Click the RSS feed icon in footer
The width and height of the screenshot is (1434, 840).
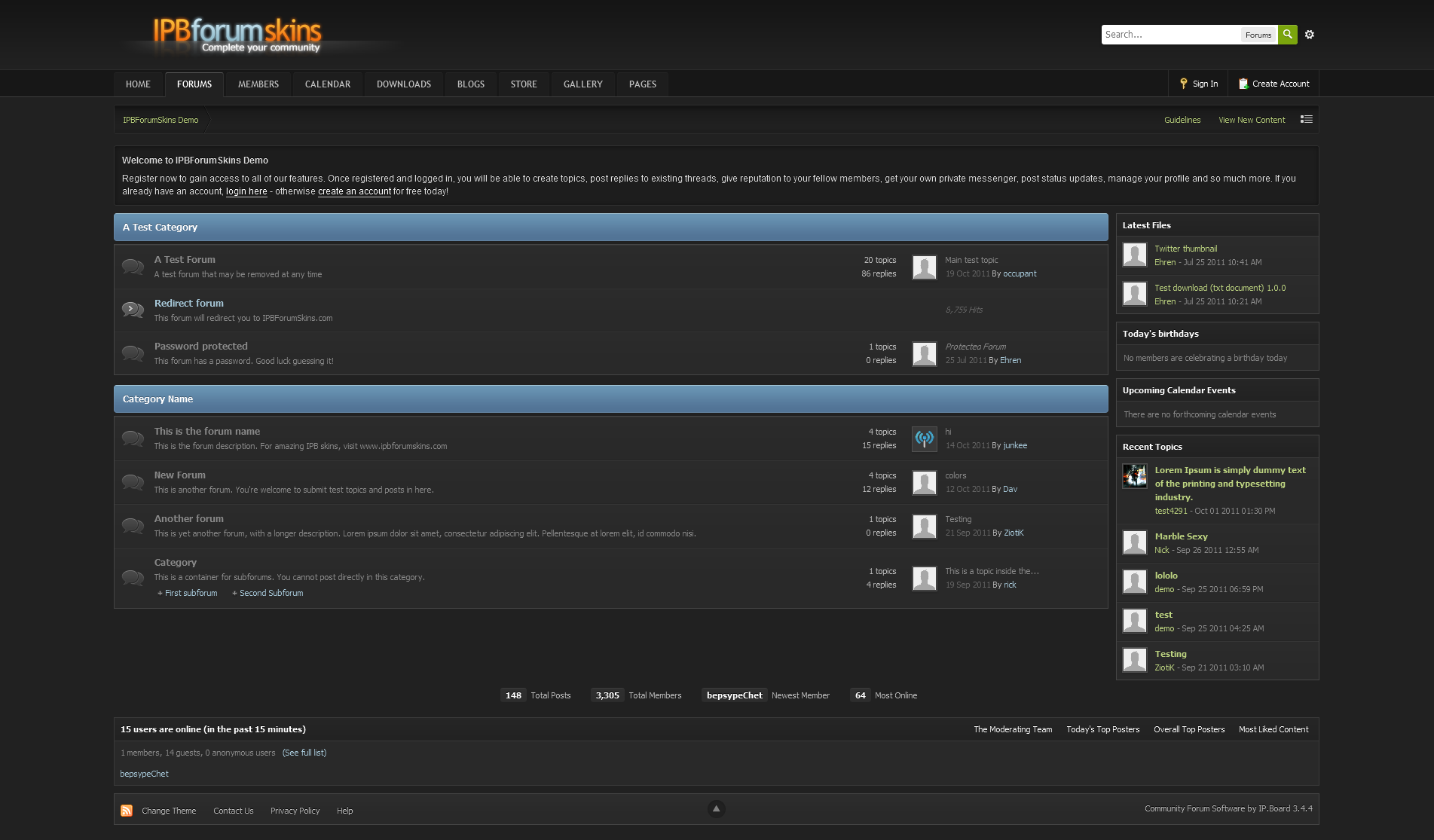[127, 811]
